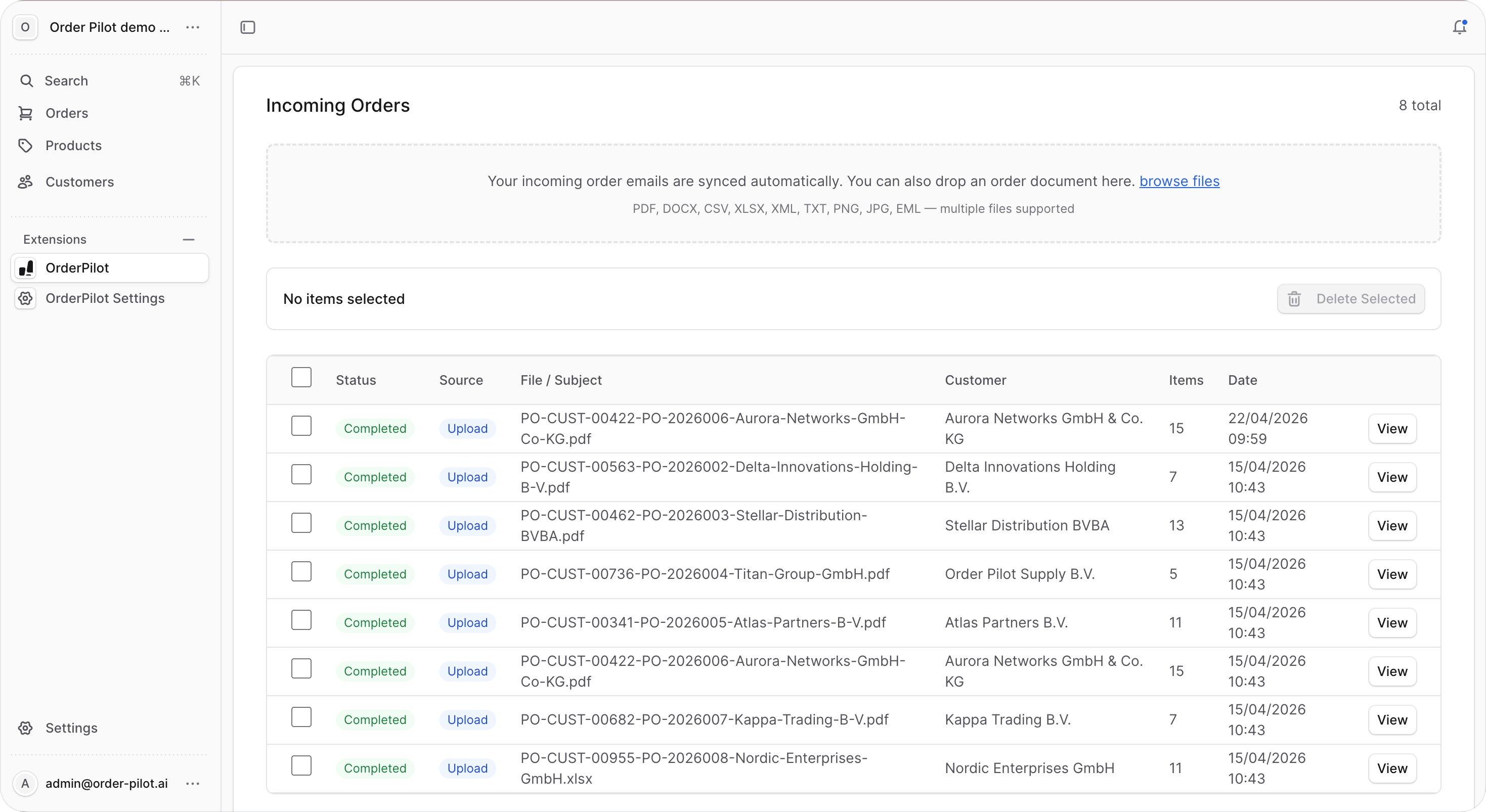Click the Items column header
Screen dimensions: 1486x812
coord(1186,380)
